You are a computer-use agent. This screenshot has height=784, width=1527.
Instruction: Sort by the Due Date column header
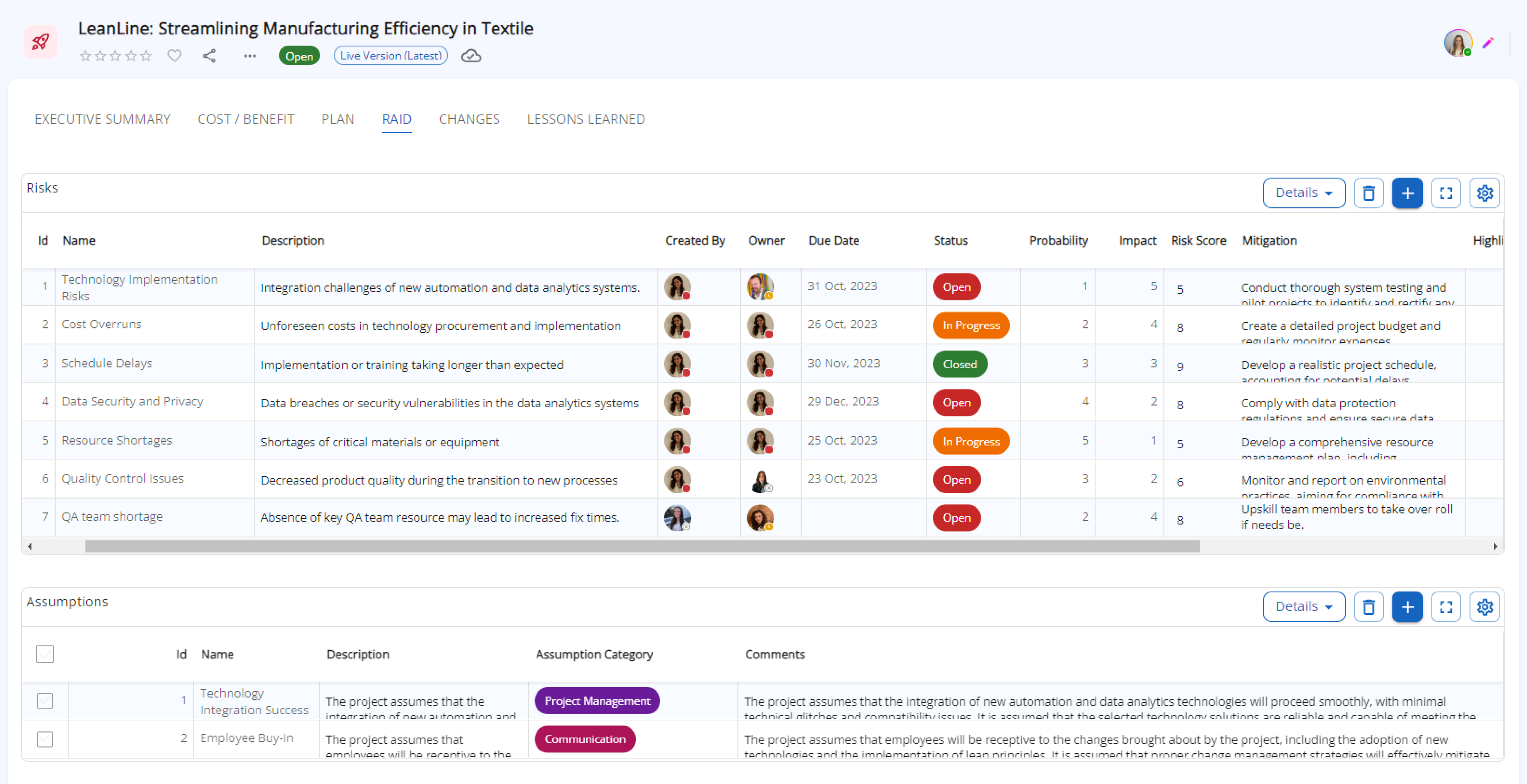(834, 241)
